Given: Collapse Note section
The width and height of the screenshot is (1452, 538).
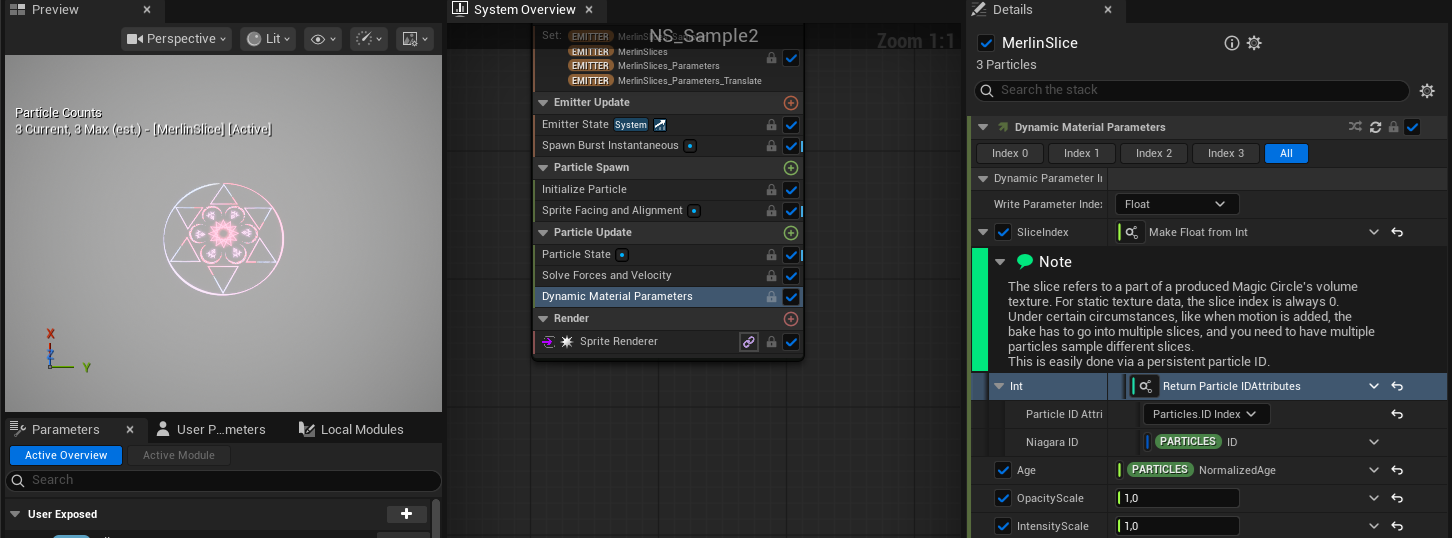Looking at the screenshot, I should (999, 262).
